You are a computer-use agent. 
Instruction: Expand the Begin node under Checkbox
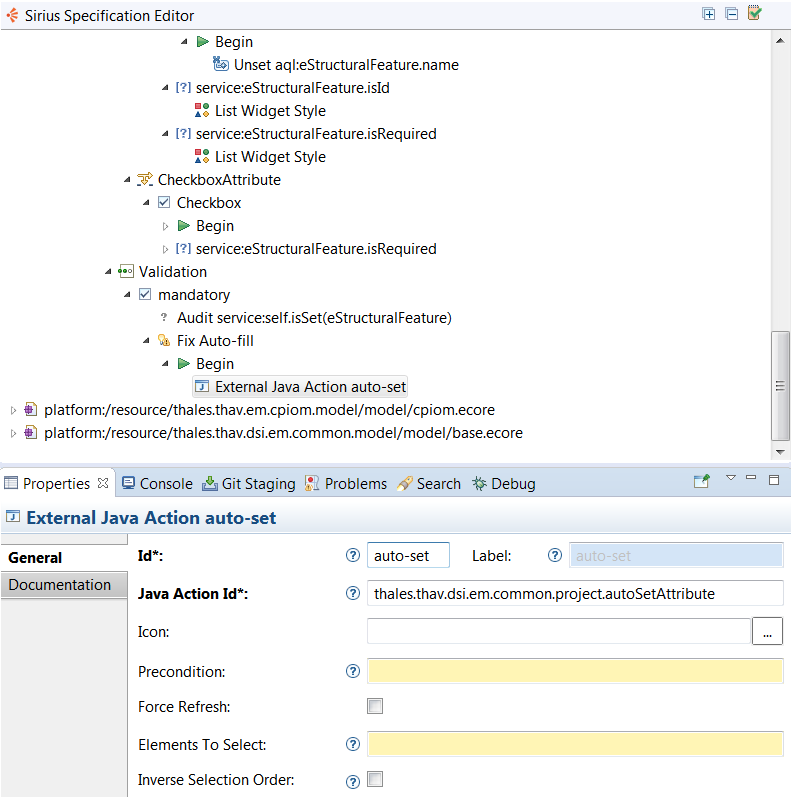[165, 226]
